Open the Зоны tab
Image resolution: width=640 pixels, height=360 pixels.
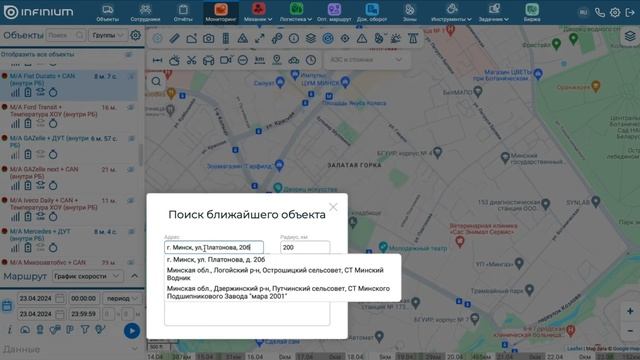click(x=409, y=12)
